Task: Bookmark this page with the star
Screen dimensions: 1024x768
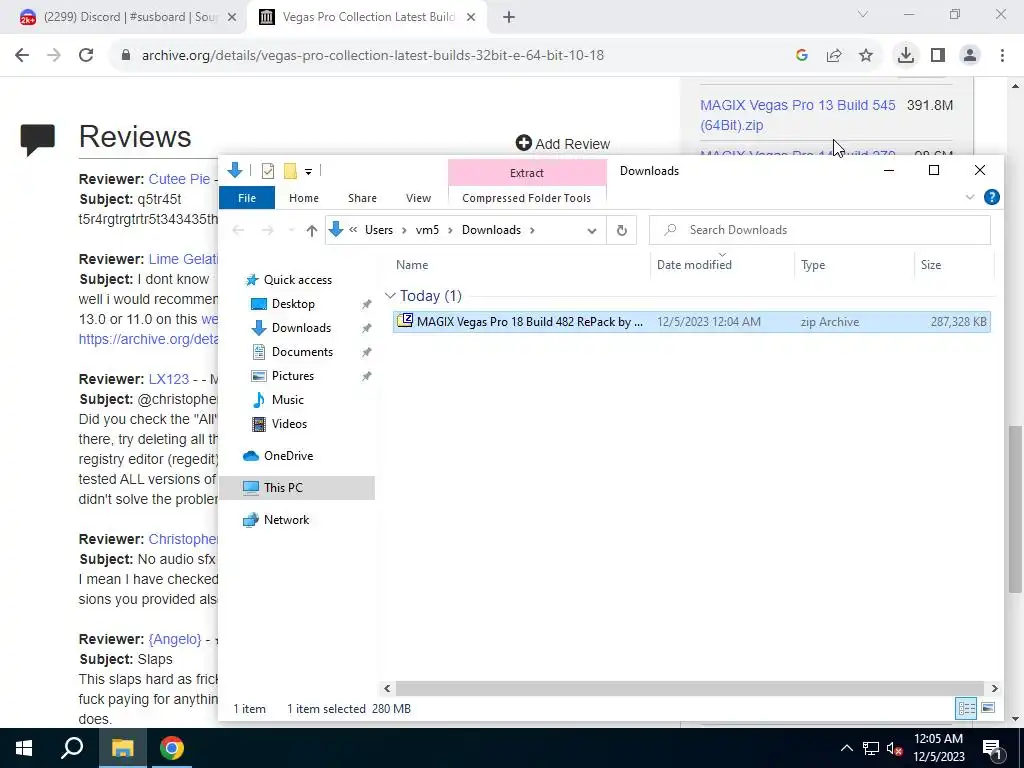Action: 866,56
